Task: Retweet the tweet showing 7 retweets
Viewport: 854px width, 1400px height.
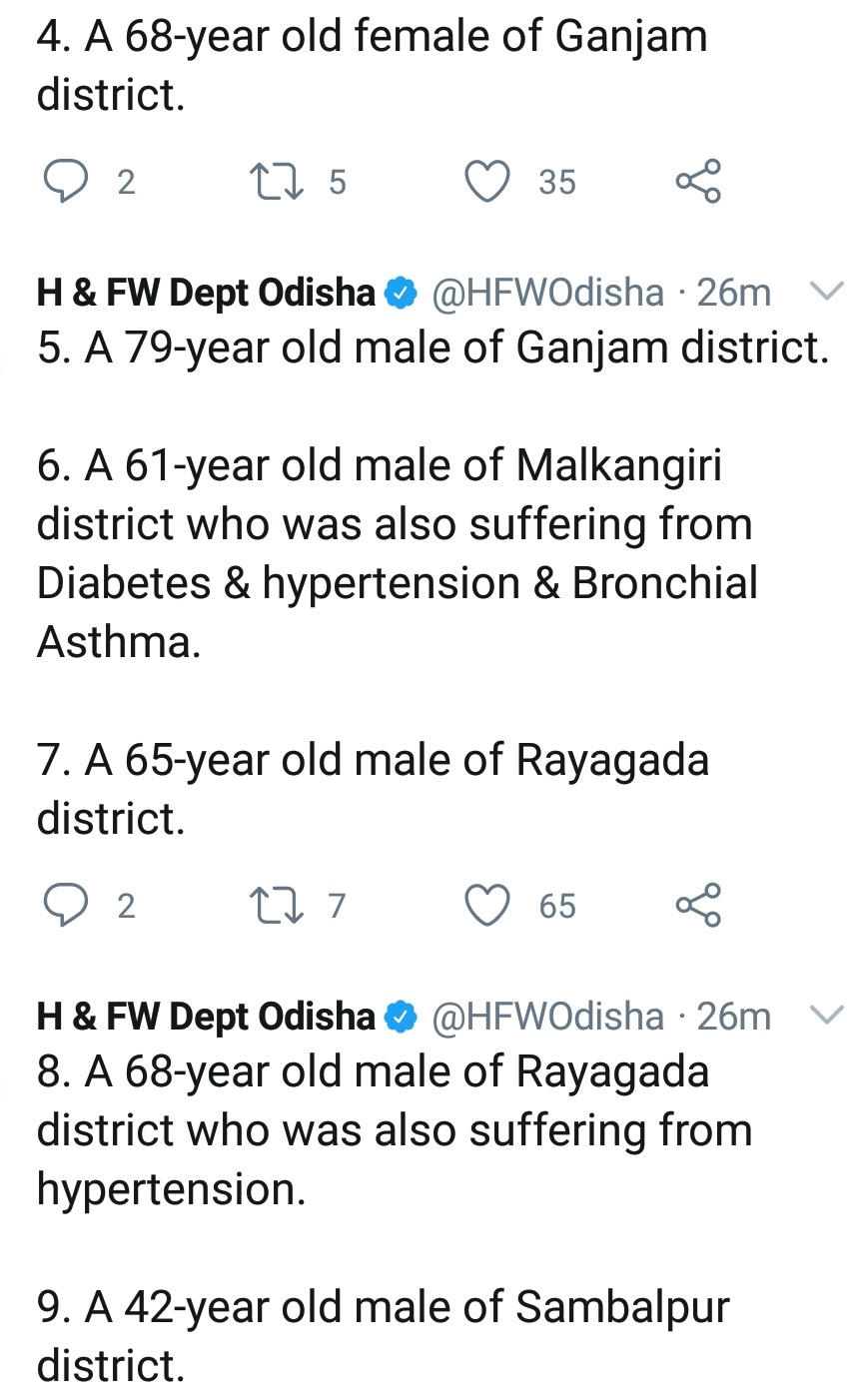Action: point(270,906)
